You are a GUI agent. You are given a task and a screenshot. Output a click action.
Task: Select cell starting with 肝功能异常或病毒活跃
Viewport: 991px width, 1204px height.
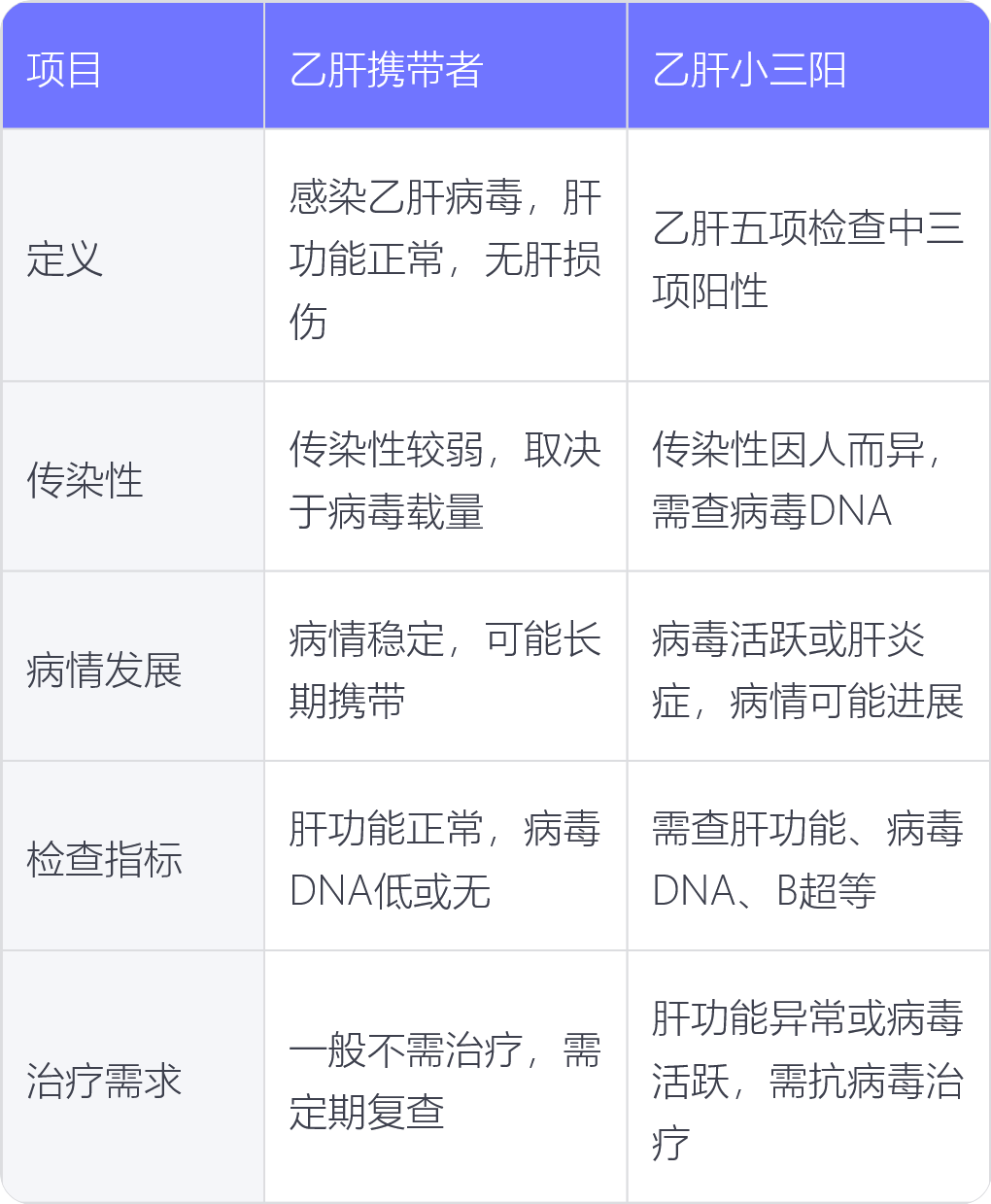tap(808, 1077)
